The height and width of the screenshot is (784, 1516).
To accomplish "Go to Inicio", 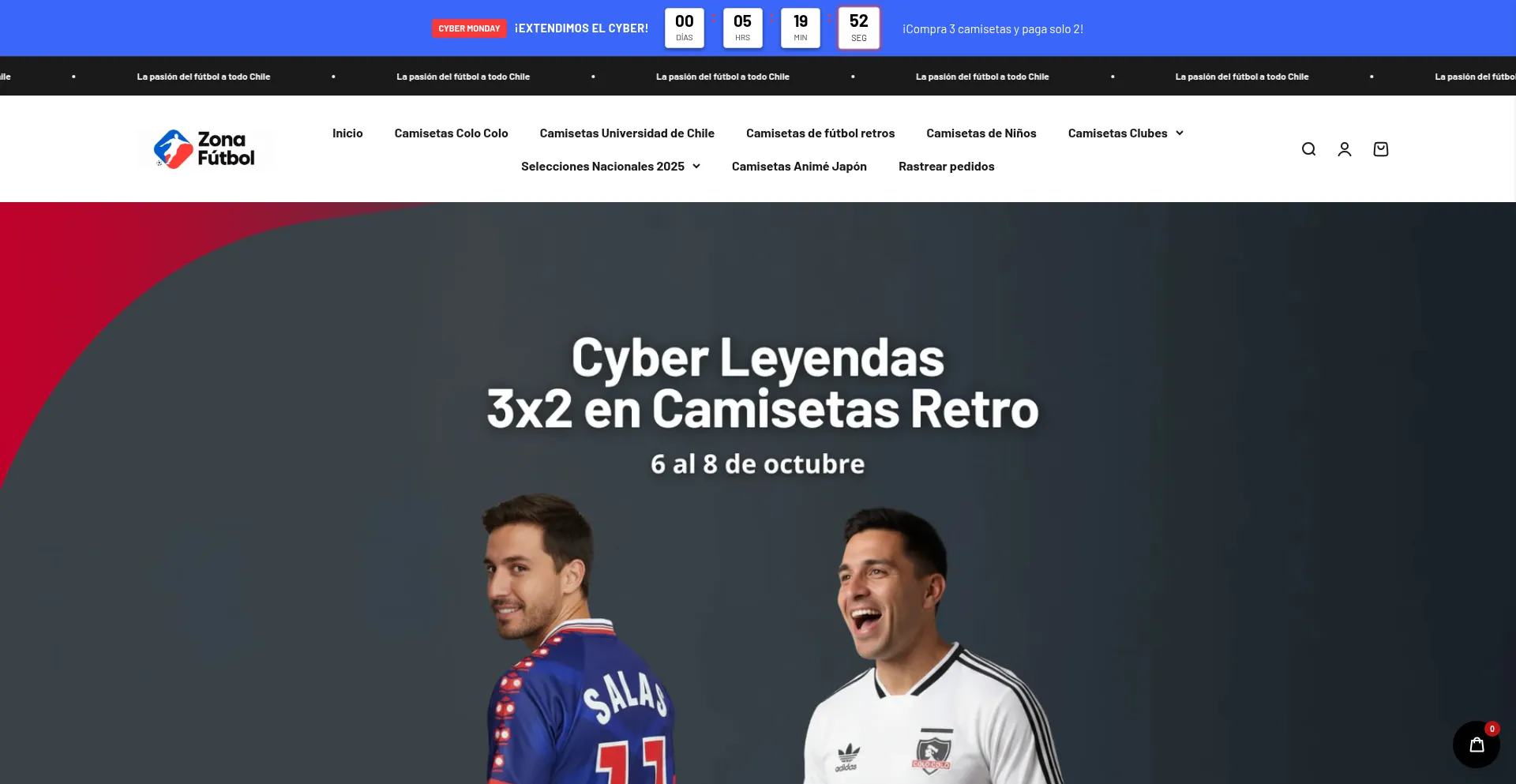I will coord(347,133).
